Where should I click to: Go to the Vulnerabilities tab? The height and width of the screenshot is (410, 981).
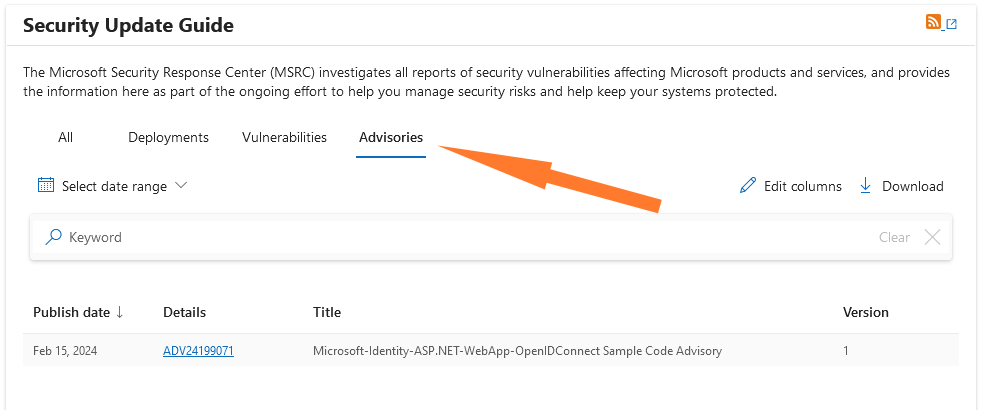point(284,137)
